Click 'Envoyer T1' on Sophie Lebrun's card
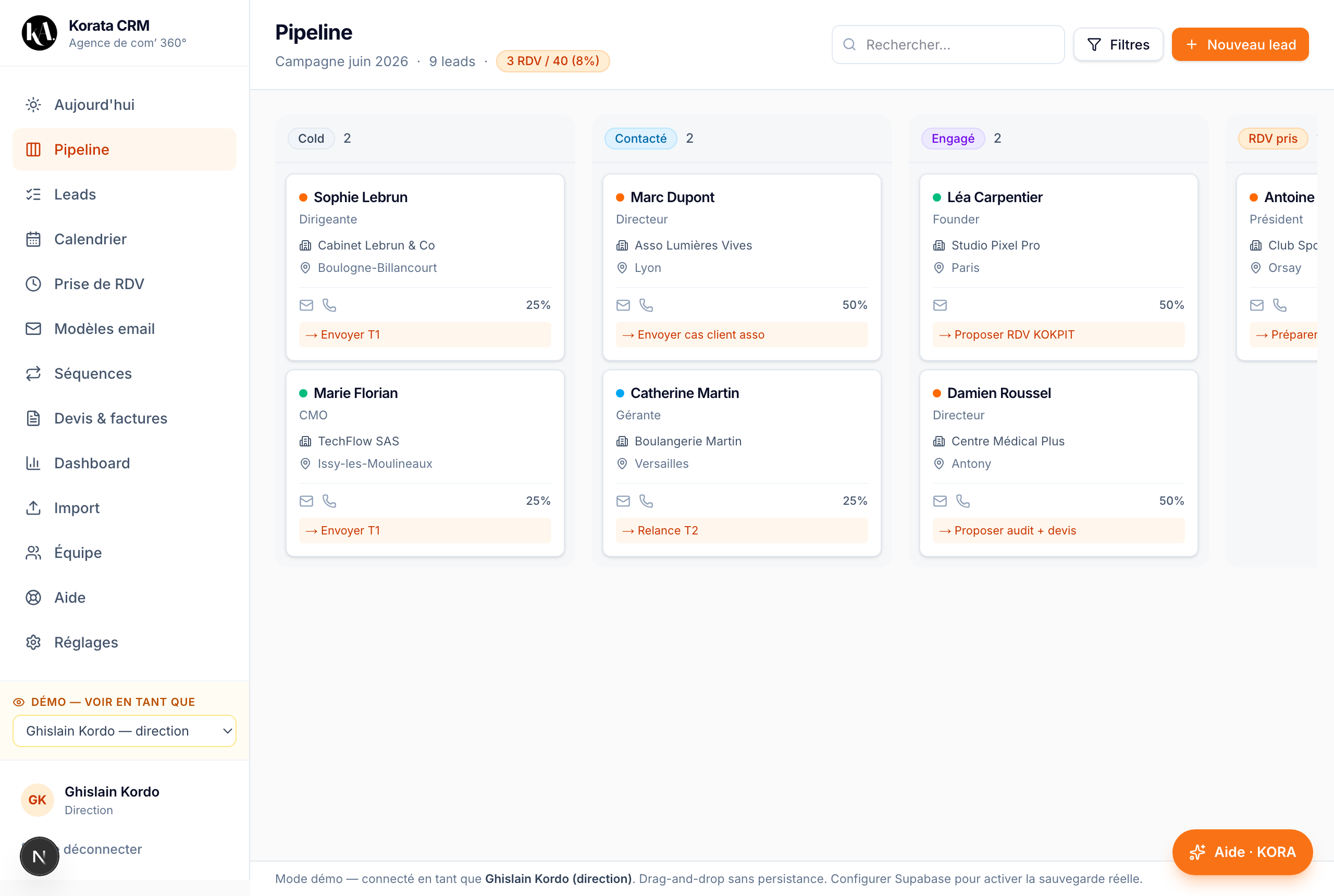1334x896 pixels. click(x=425, y=335)
